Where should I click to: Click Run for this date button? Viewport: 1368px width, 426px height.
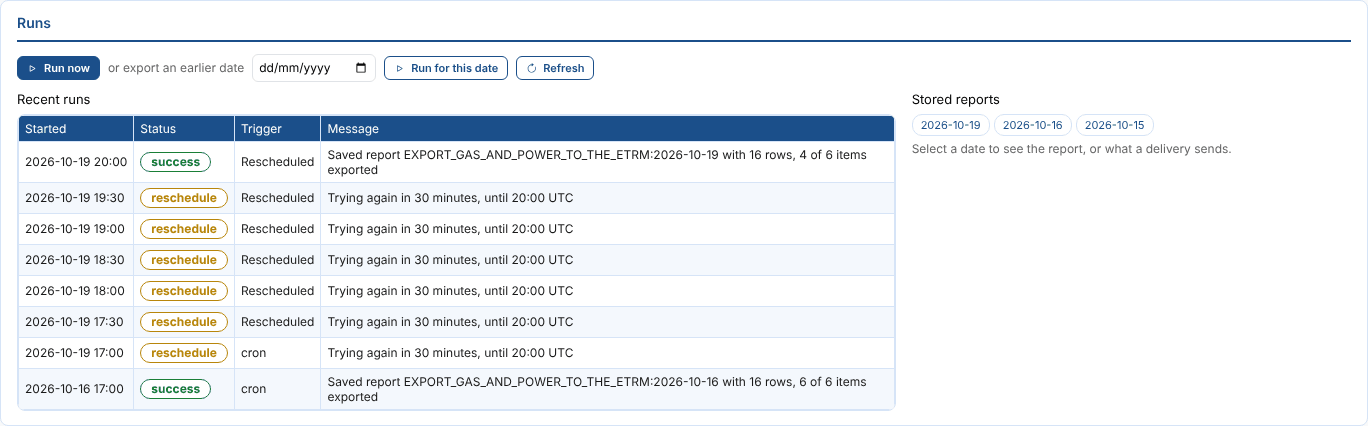click(446, 68)
